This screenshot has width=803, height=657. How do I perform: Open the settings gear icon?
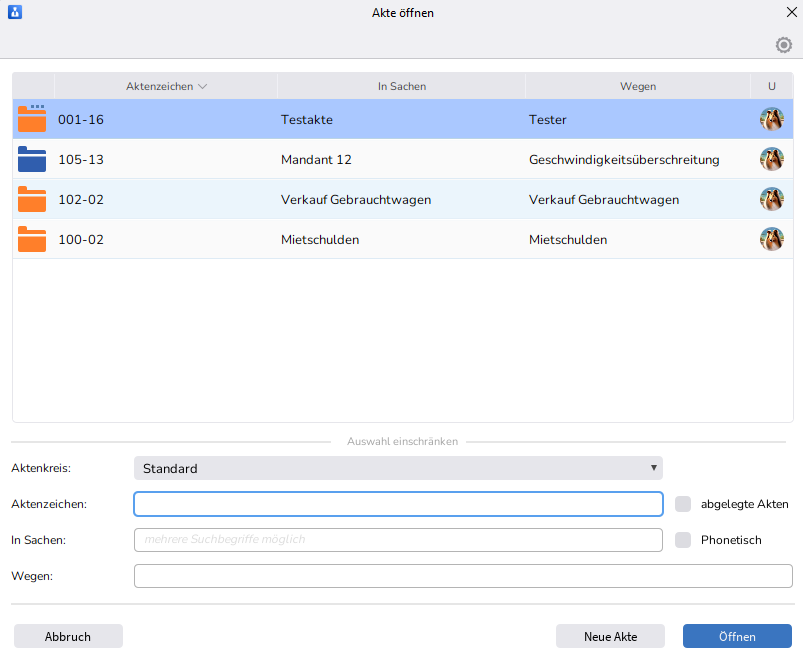tap(784, 45)
